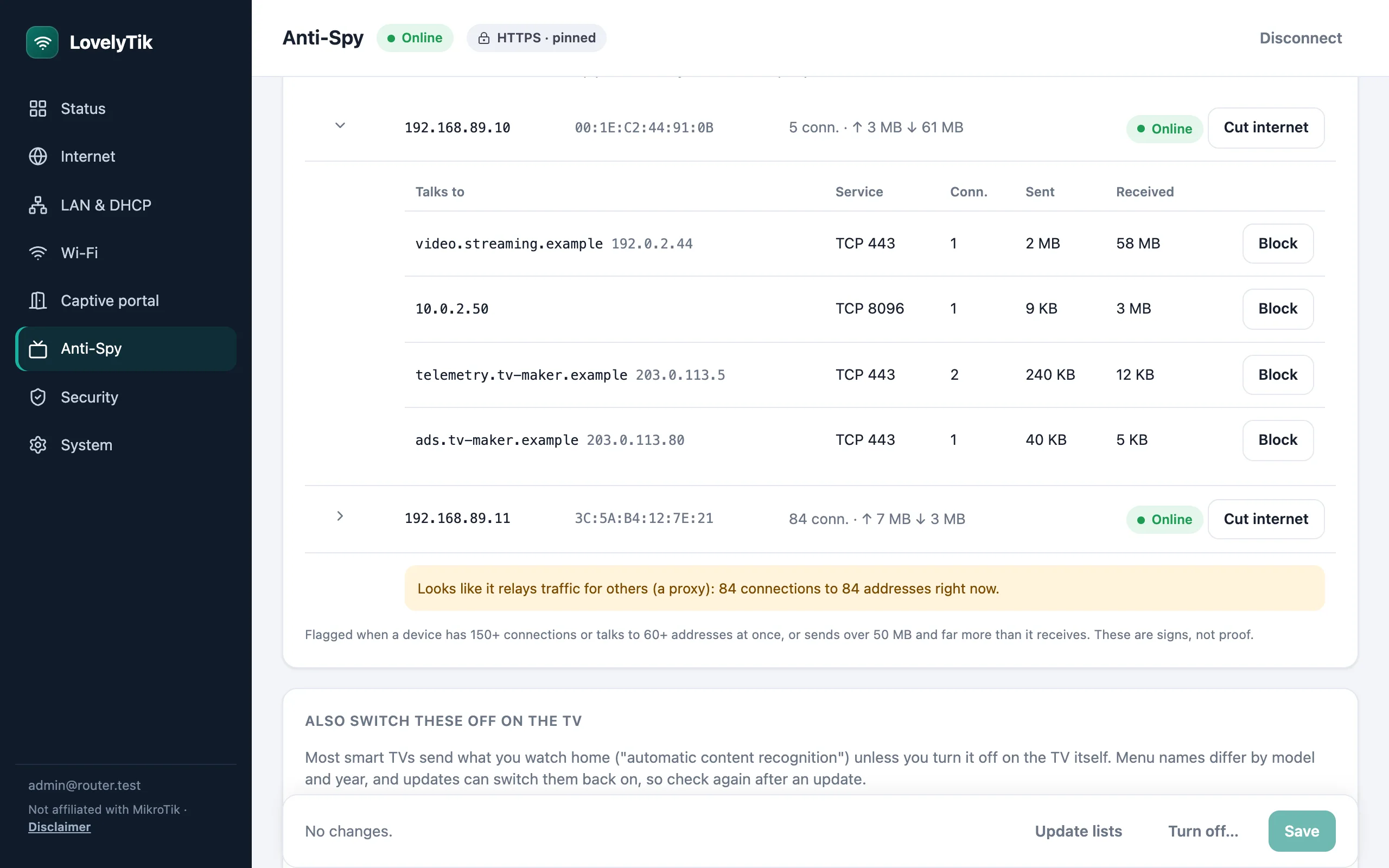Cut internet for 192.168.89.10
This screenshot has width=1389, height=868.
pos(1266,127)
